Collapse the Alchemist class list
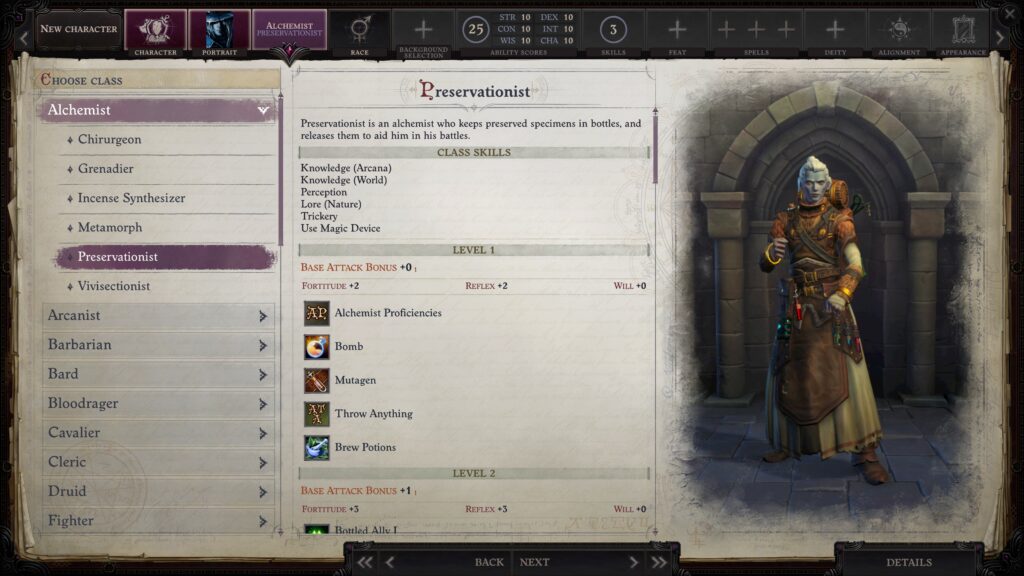 tap(263, 110)
